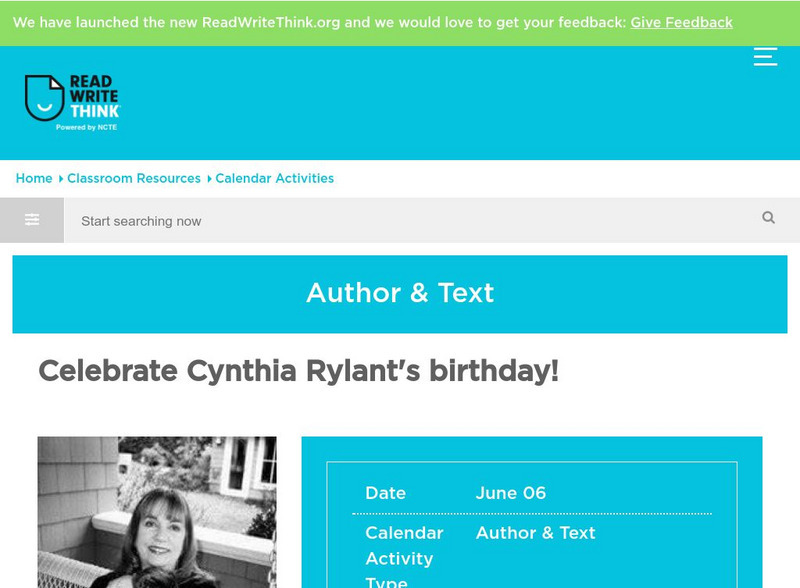This screenshot has height=588, width=800.
Task: Click the Give Feedback link
Action: coord(681,22)
